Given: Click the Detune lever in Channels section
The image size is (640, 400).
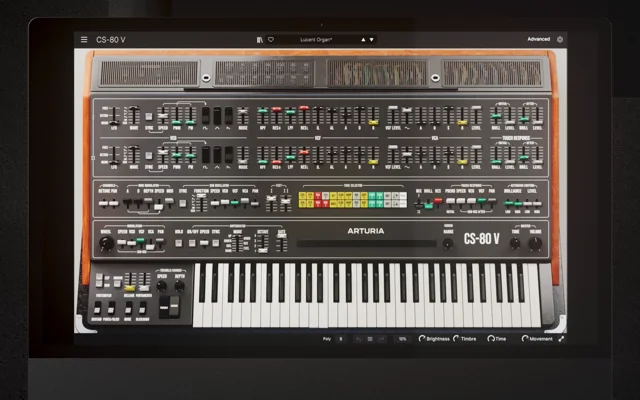Looking at the screenshot, I should pos(104,203).
